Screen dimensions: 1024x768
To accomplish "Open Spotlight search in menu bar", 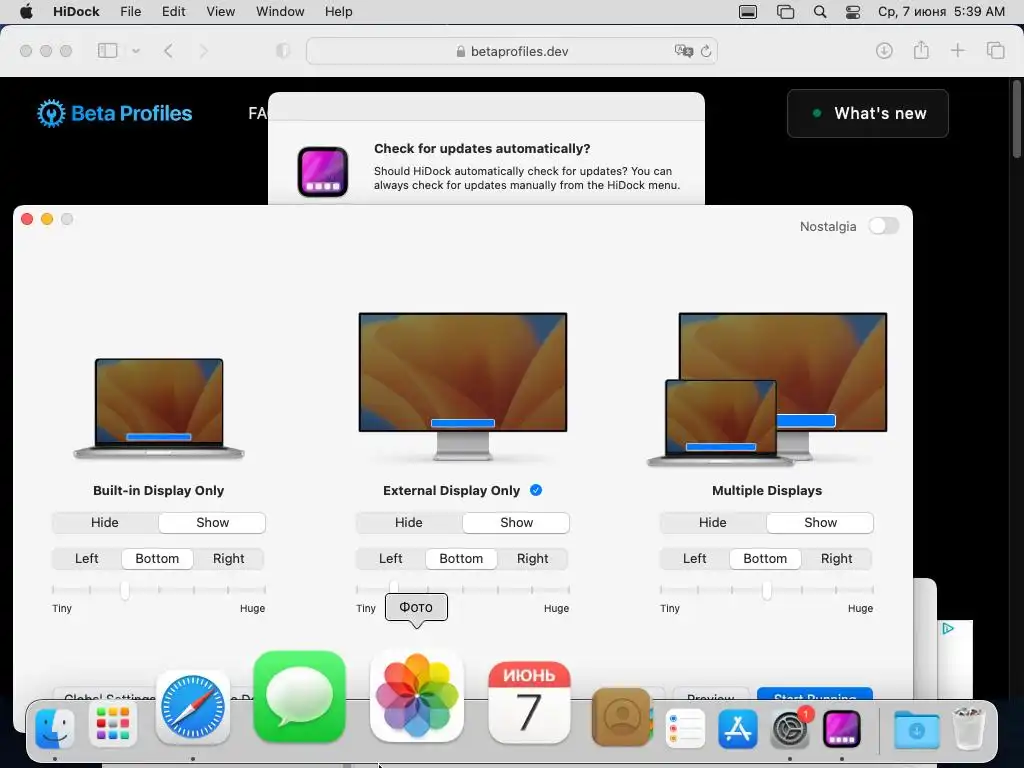I will pos(820,12).
